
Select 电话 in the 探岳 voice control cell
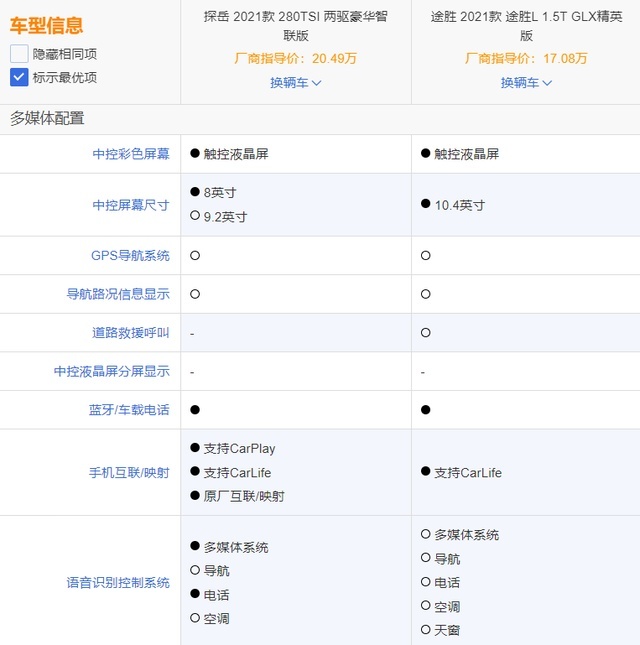coord(216,595)
